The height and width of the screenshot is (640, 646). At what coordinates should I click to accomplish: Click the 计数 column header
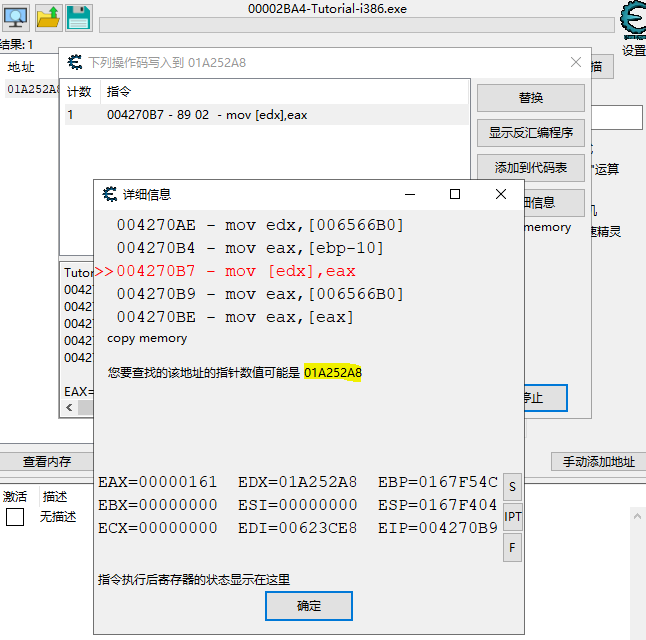click(80, 91)
